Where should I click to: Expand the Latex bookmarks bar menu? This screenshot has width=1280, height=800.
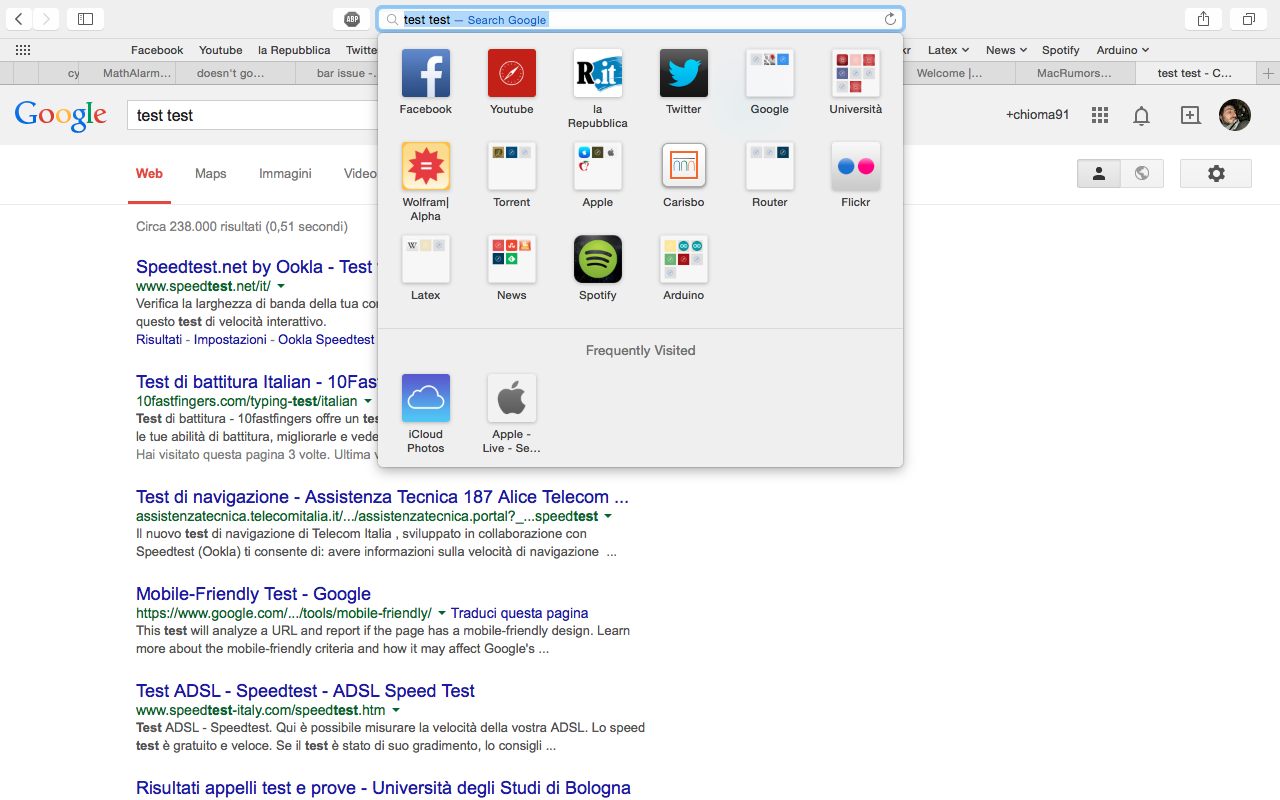pyautogui.click(x=948, y=50)
